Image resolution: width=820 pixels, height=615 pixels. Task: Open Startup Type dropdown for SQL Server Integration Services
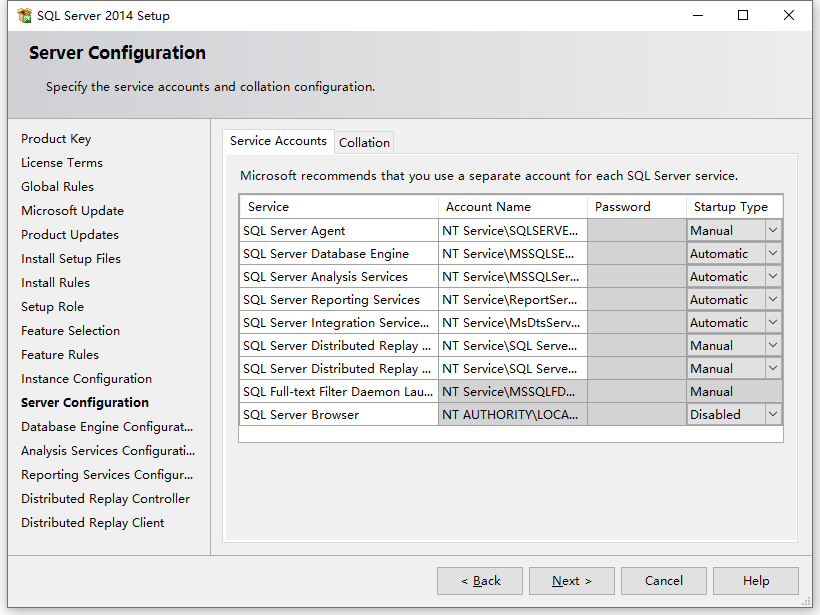772,322
